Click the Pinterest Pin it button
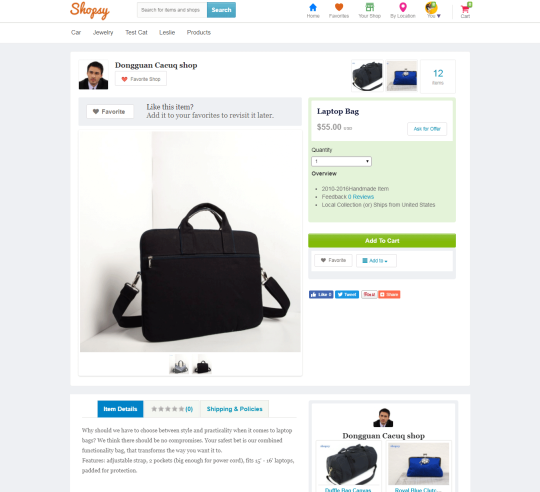 point(369,294)
